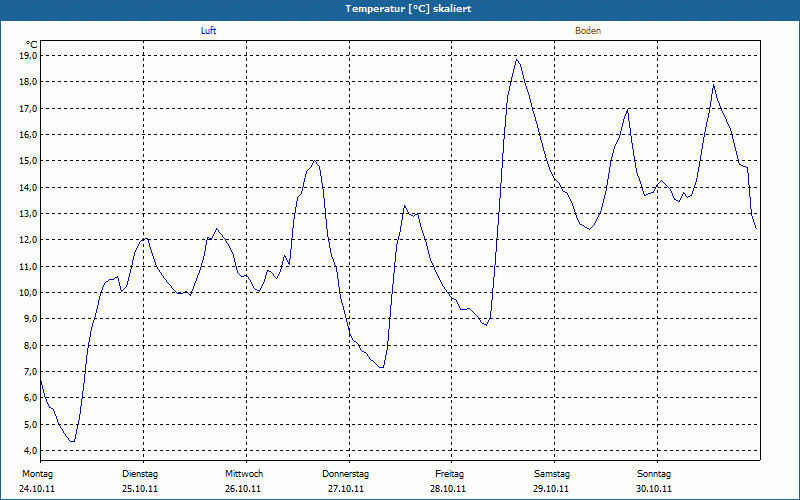The image size is (800, 500).
Task: Click the date '25.10.11'
Action: [140, 489]
